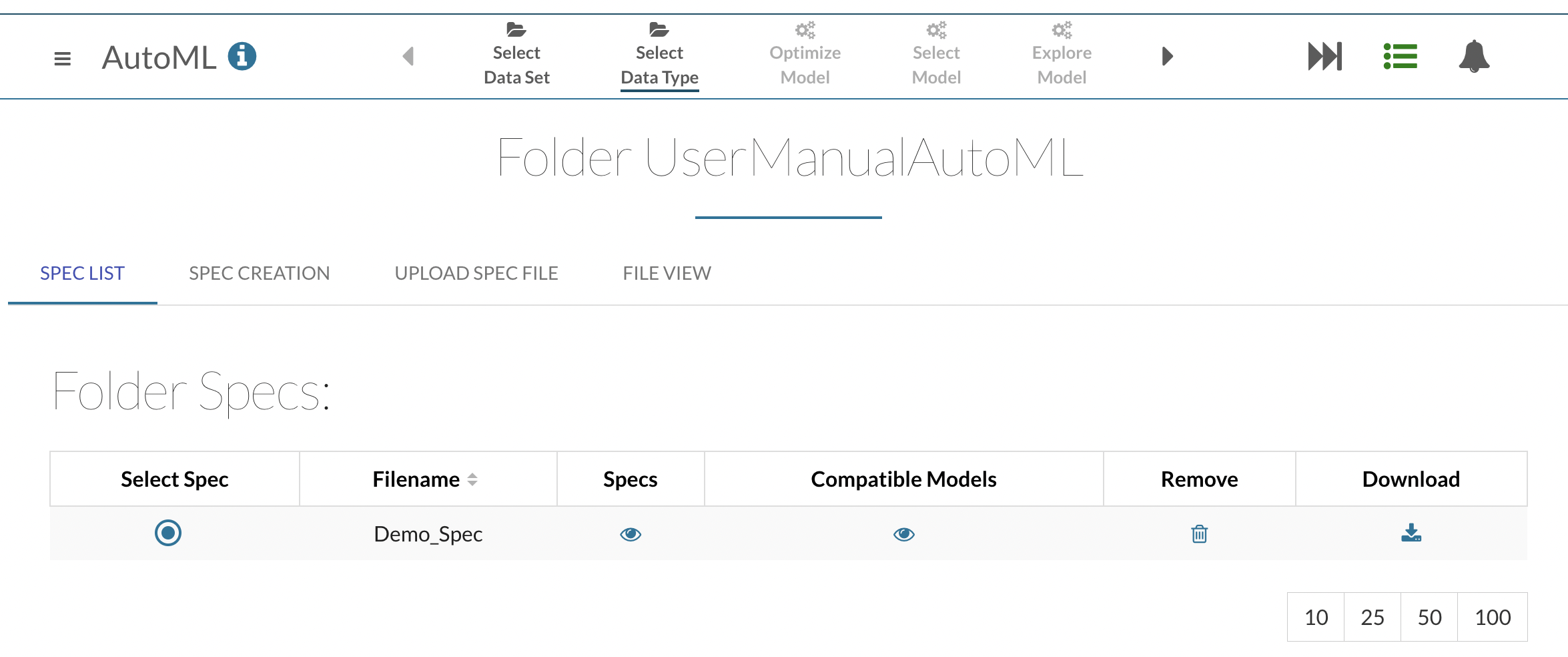View specs of Demo_Spec eye icon

pos(630,534)
